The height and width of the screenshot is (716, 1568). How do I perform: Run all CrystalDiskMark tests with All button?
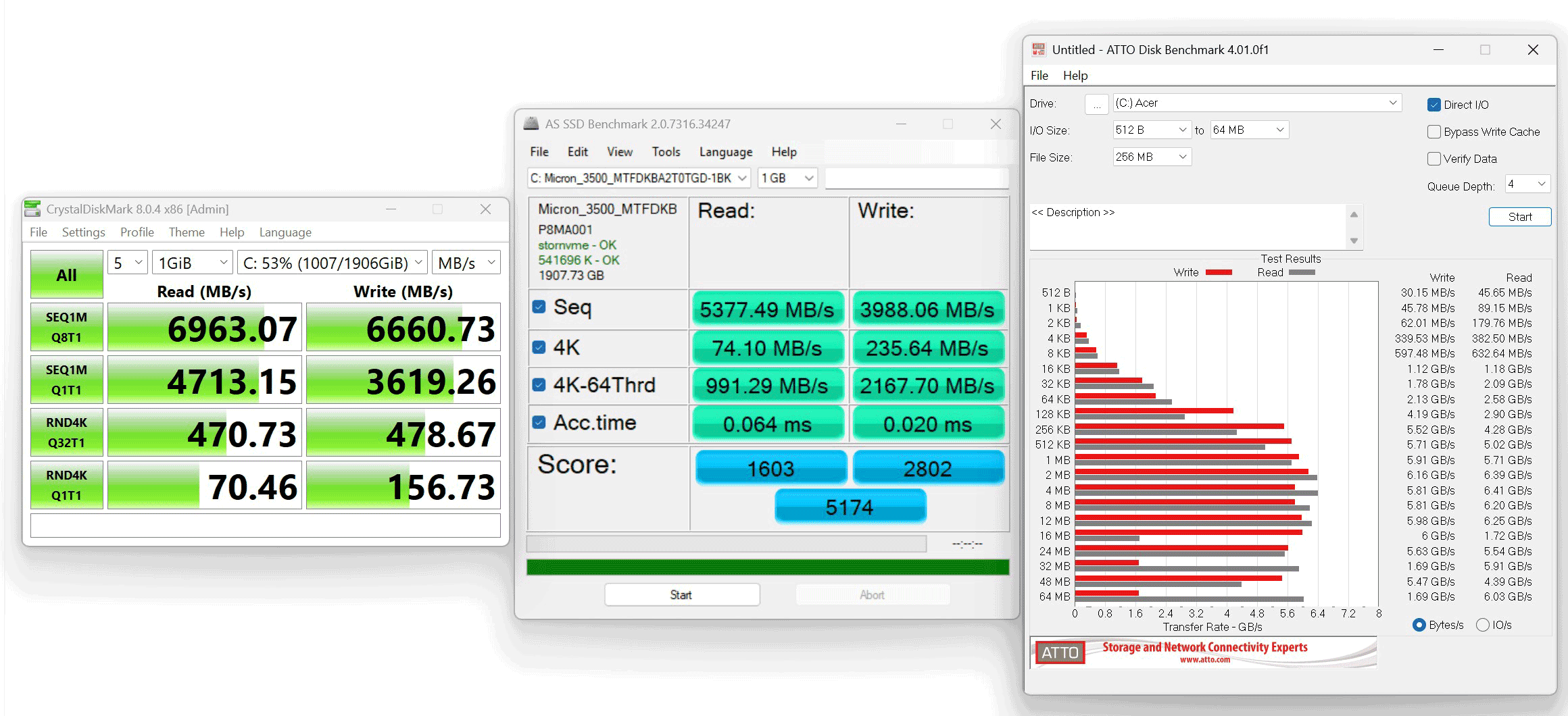point(66,274)
